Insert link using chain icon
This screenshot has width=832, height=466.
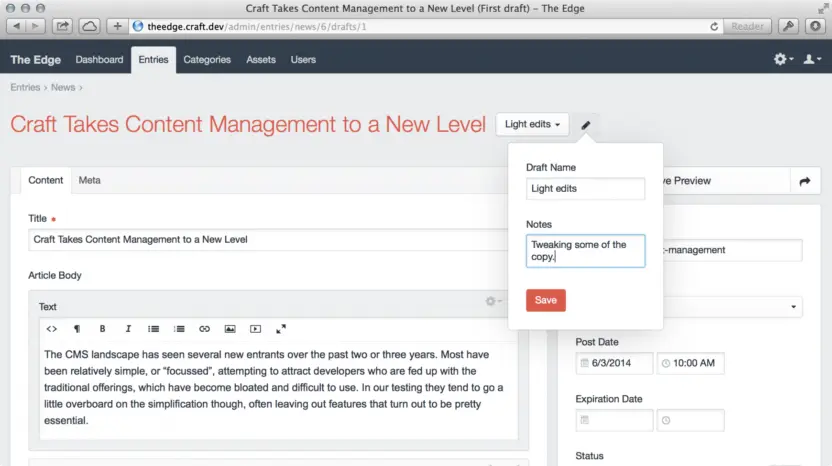point(204,329)
